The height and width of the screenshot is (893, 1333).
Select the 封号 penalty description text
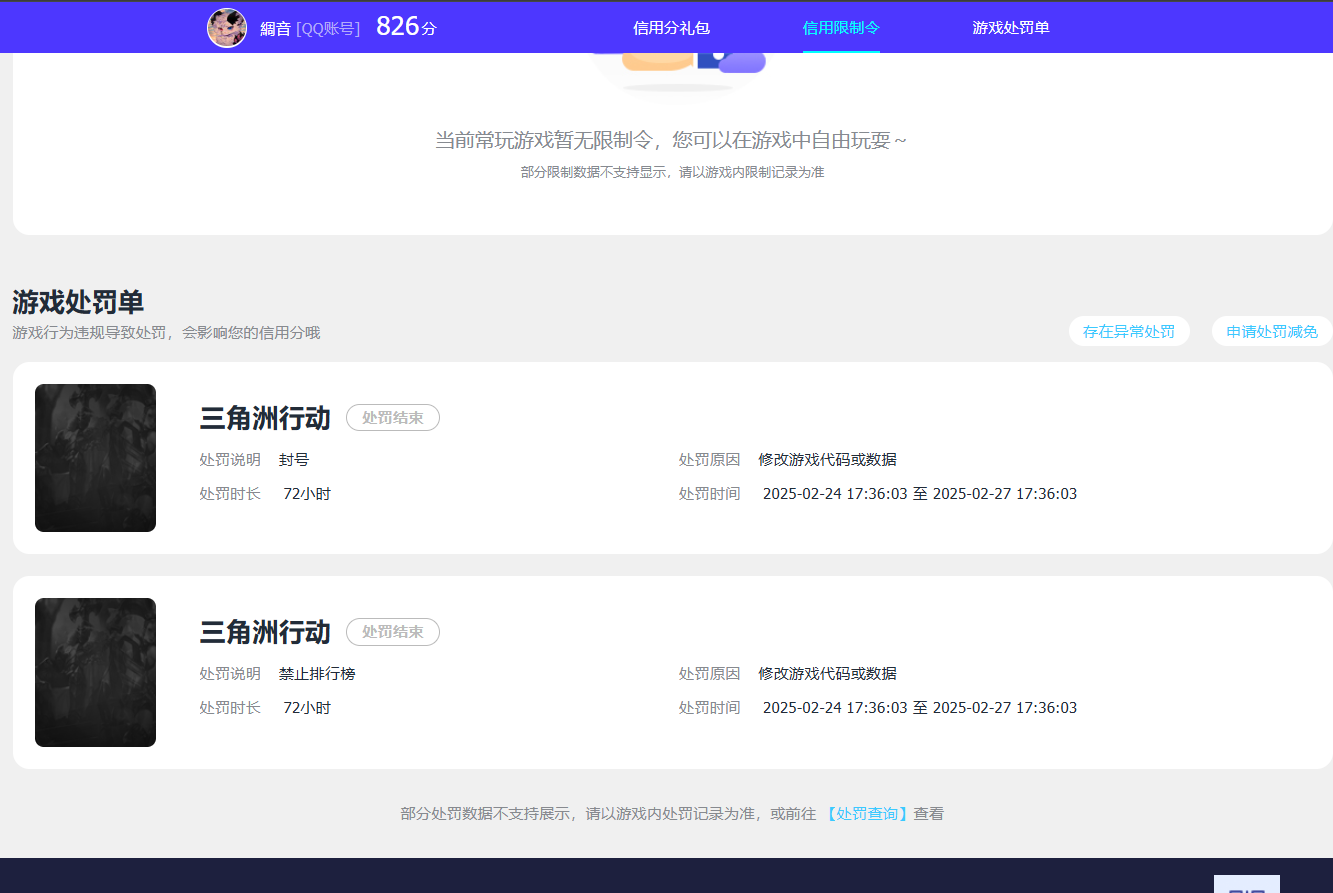(291, 459)
